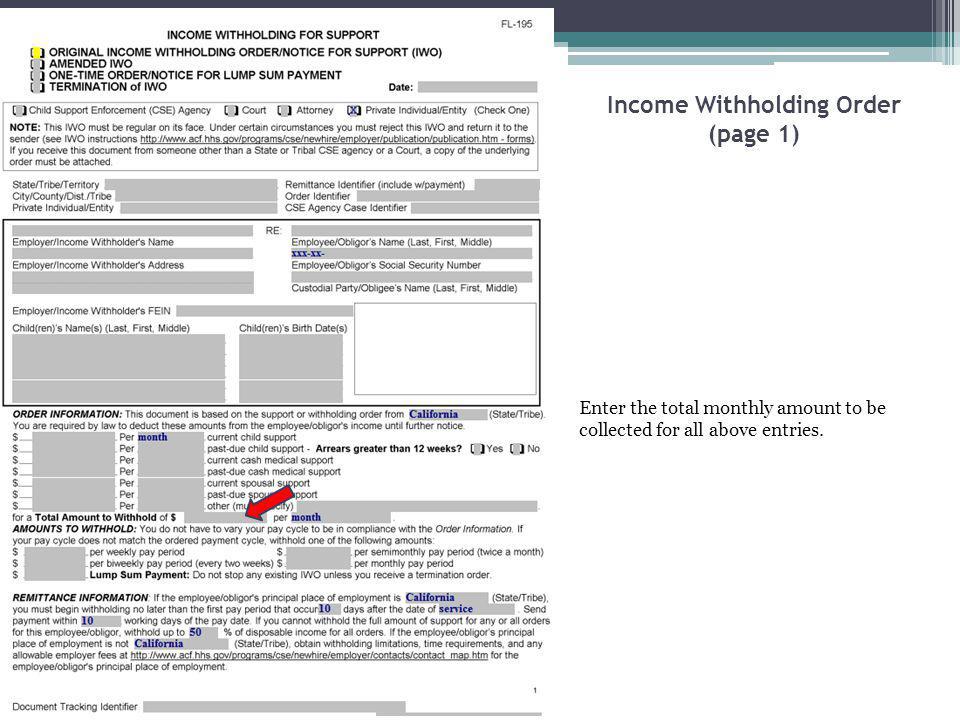Click the heading 'INCOME WITHHOLDING FOR SUPPORT'
960x720 pixels.
273,36
